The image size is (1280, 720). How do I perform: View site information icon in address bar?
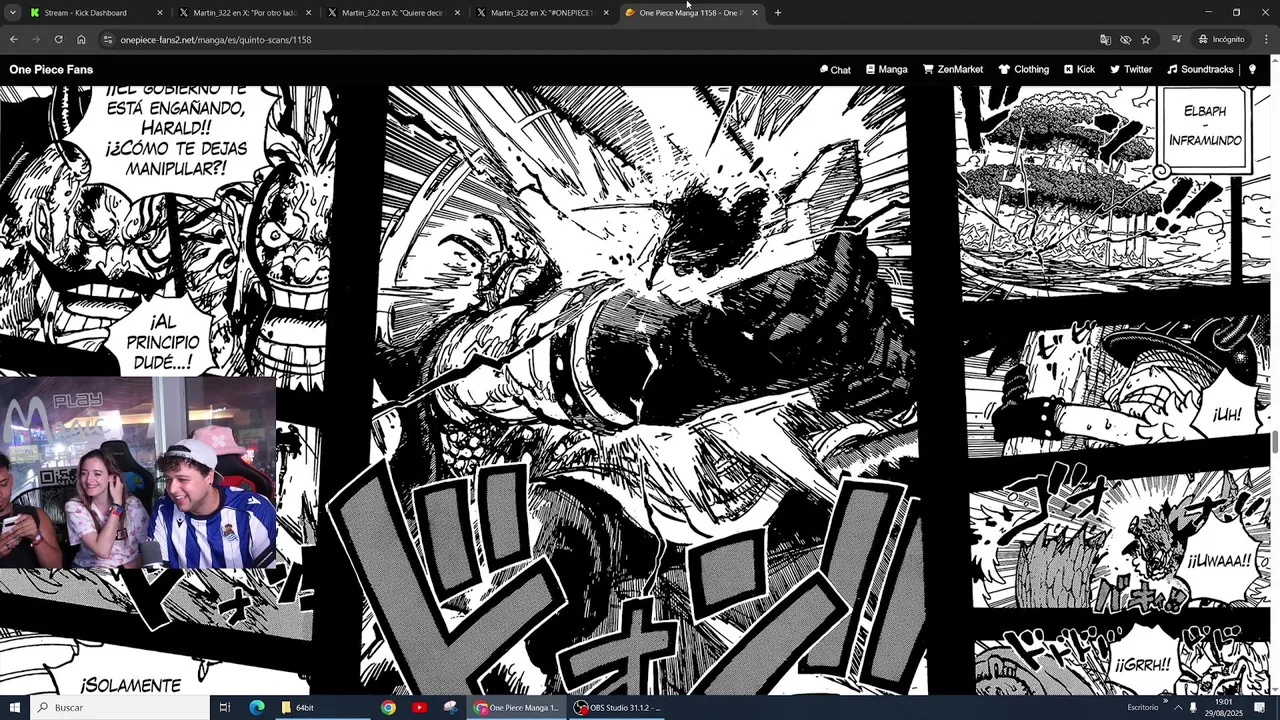click(x=108, y=40)
